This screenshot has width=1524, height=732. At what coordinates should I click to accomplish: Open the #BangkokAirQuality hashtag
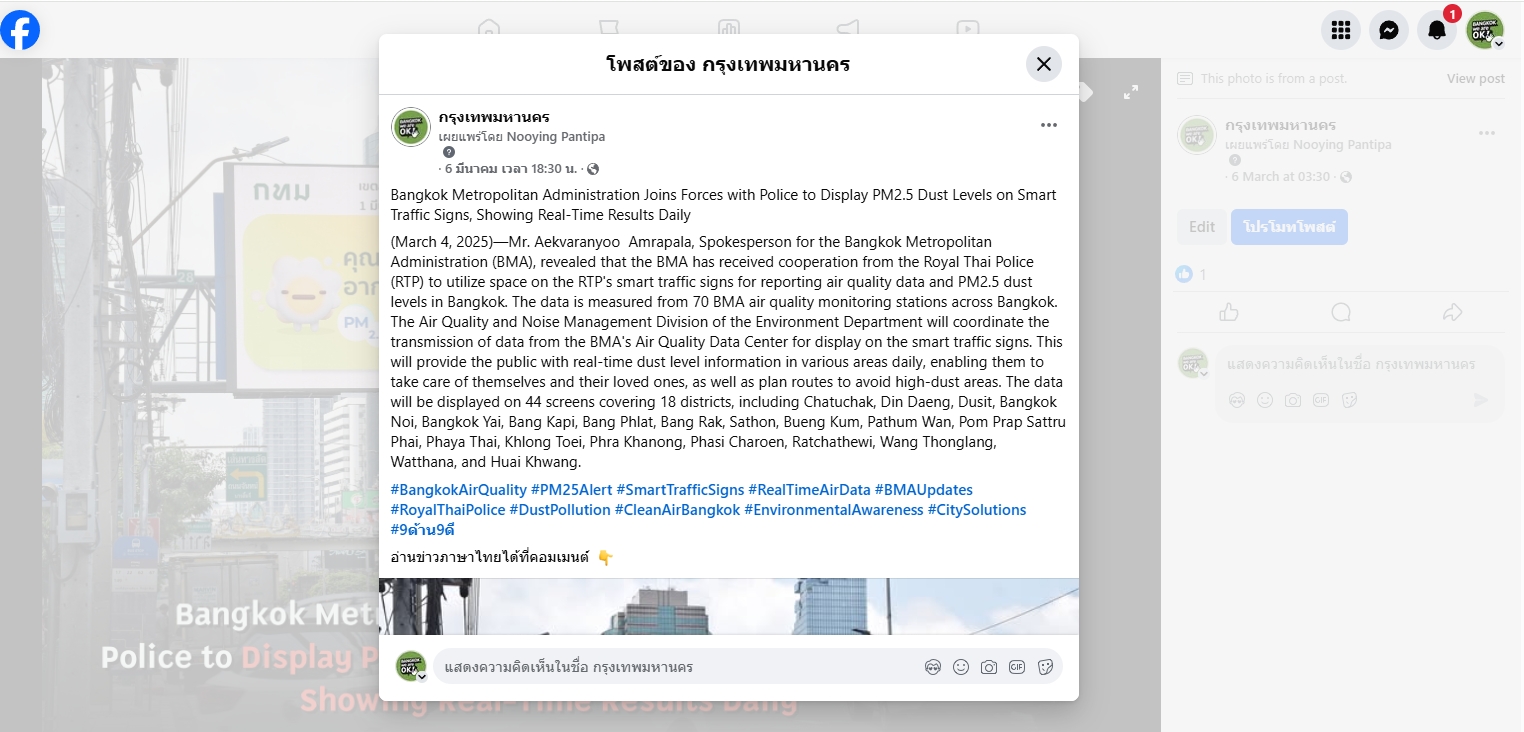459,490
